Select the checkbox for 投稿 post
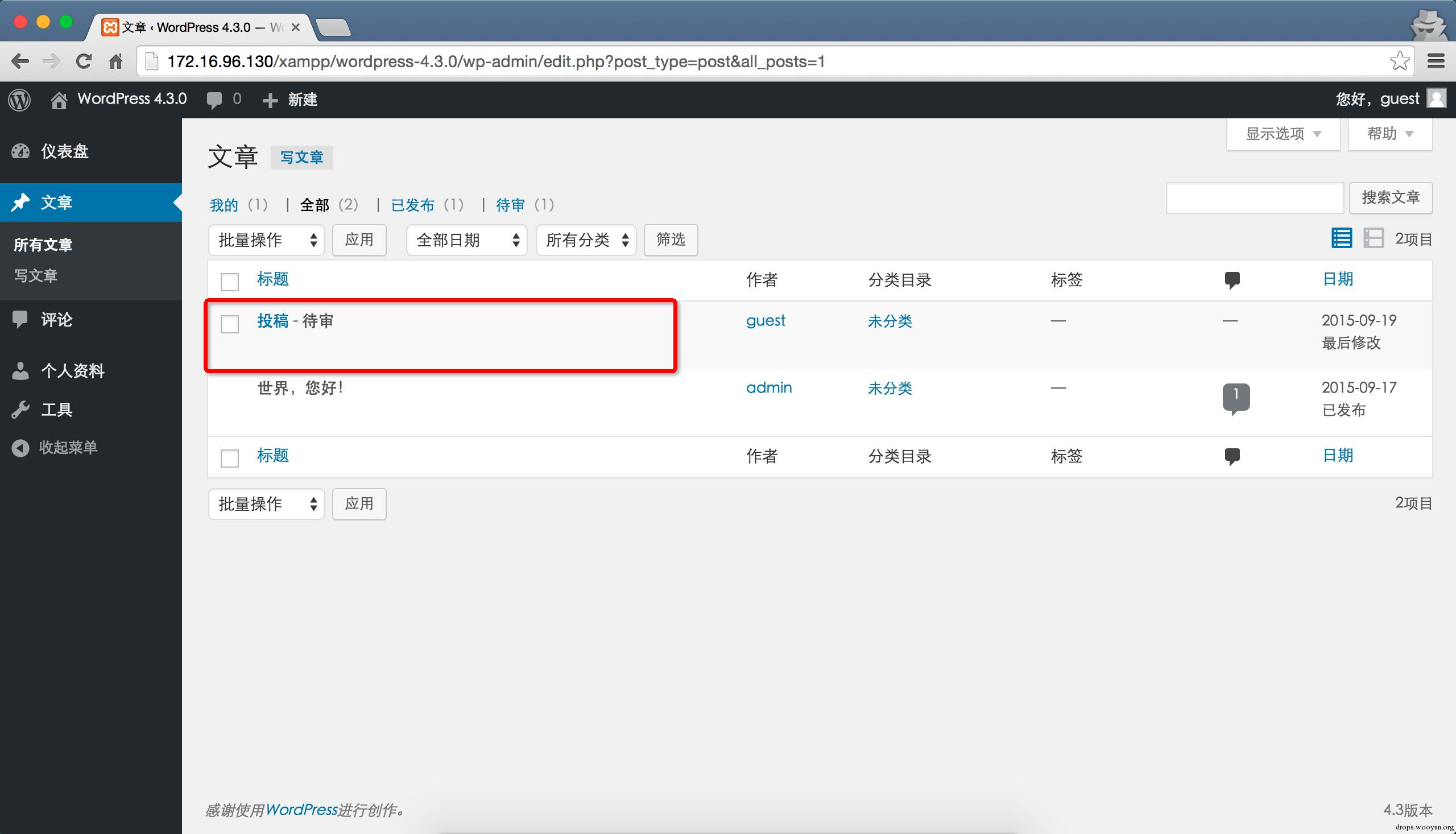 230,324
